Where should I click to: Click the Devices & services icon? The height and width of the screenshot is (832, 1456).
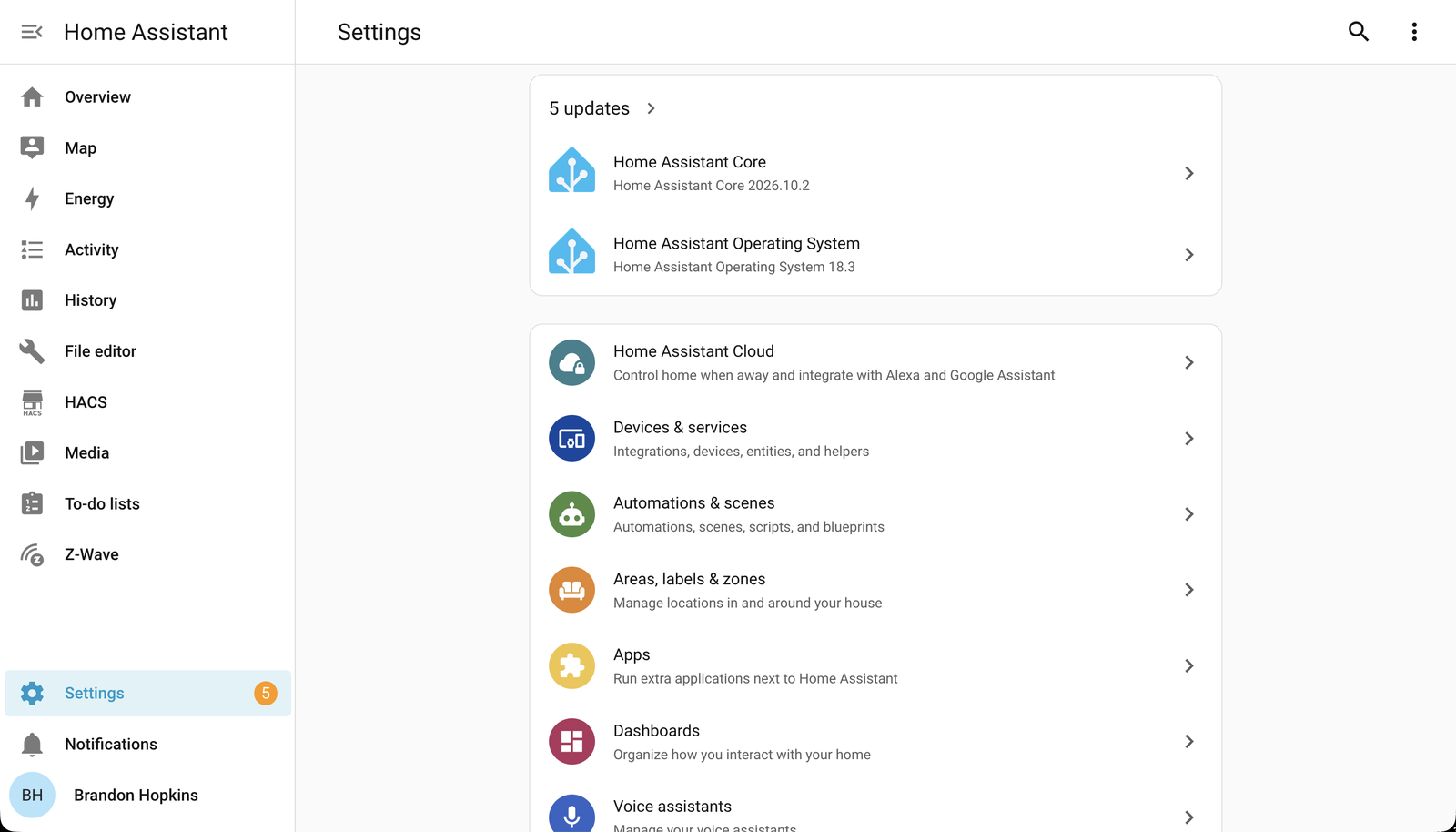click(571, 439)
